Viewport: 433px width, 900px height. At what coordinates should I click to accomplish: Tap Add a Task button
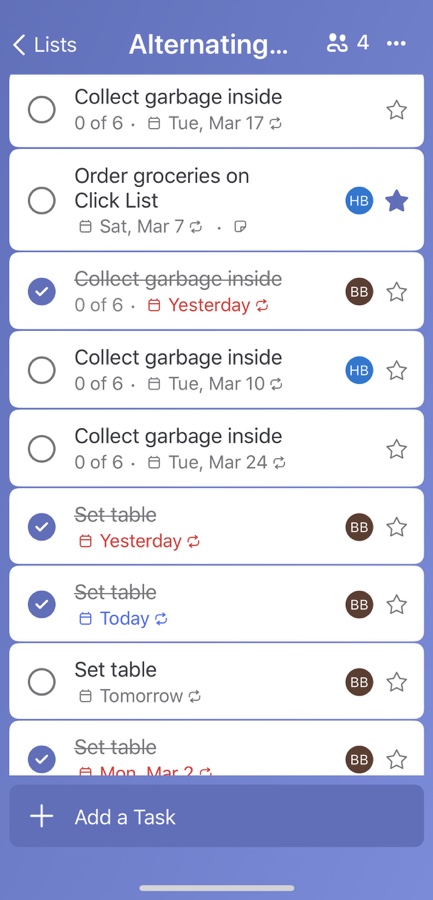[216, 816]
